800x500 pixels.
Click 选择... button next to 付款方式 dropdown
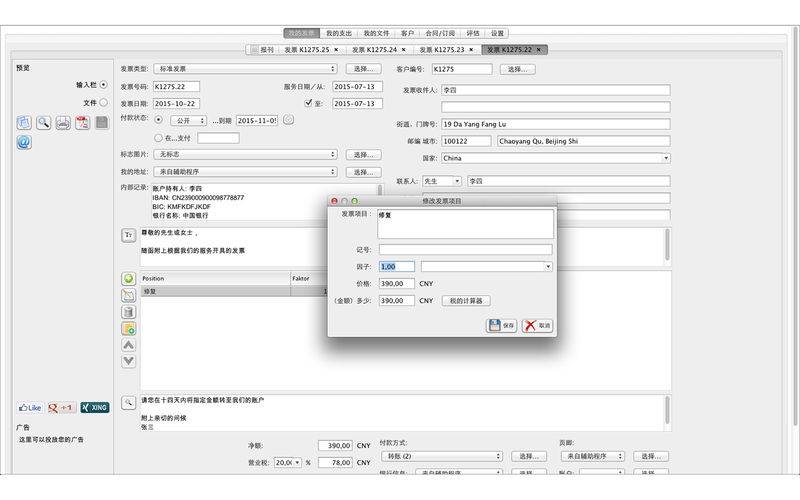coord(529,456)
